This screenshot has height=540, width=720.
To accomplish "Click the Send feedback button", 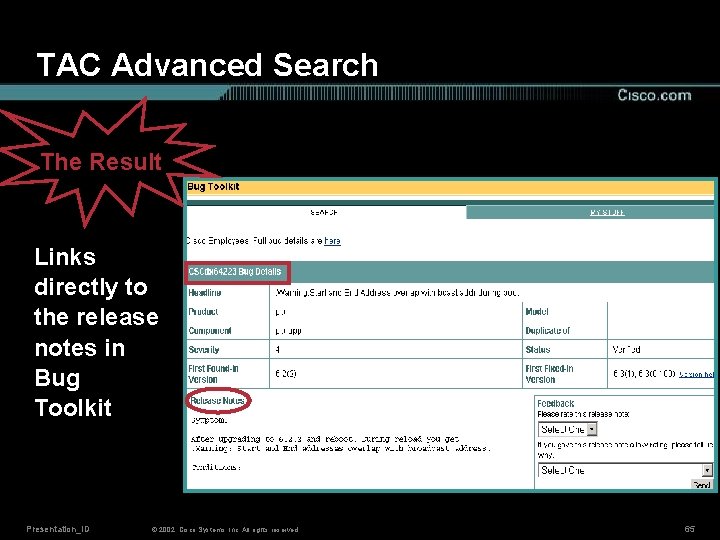I will pyautogui.click(x=702, y=485).
